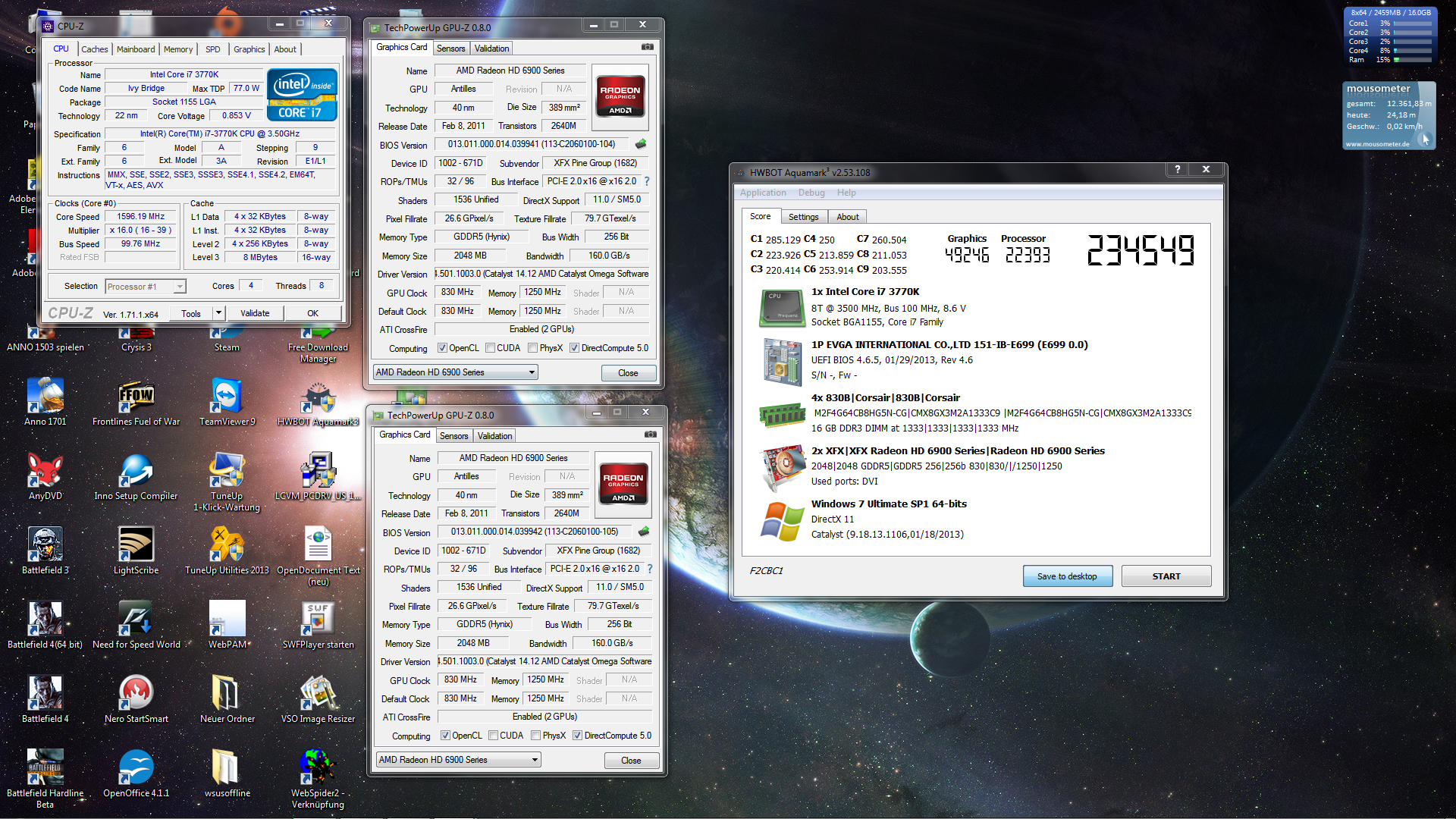Toggle DirectCompute 5.0 checkbox in lower GPU-Z

click(x=578, y=736)
